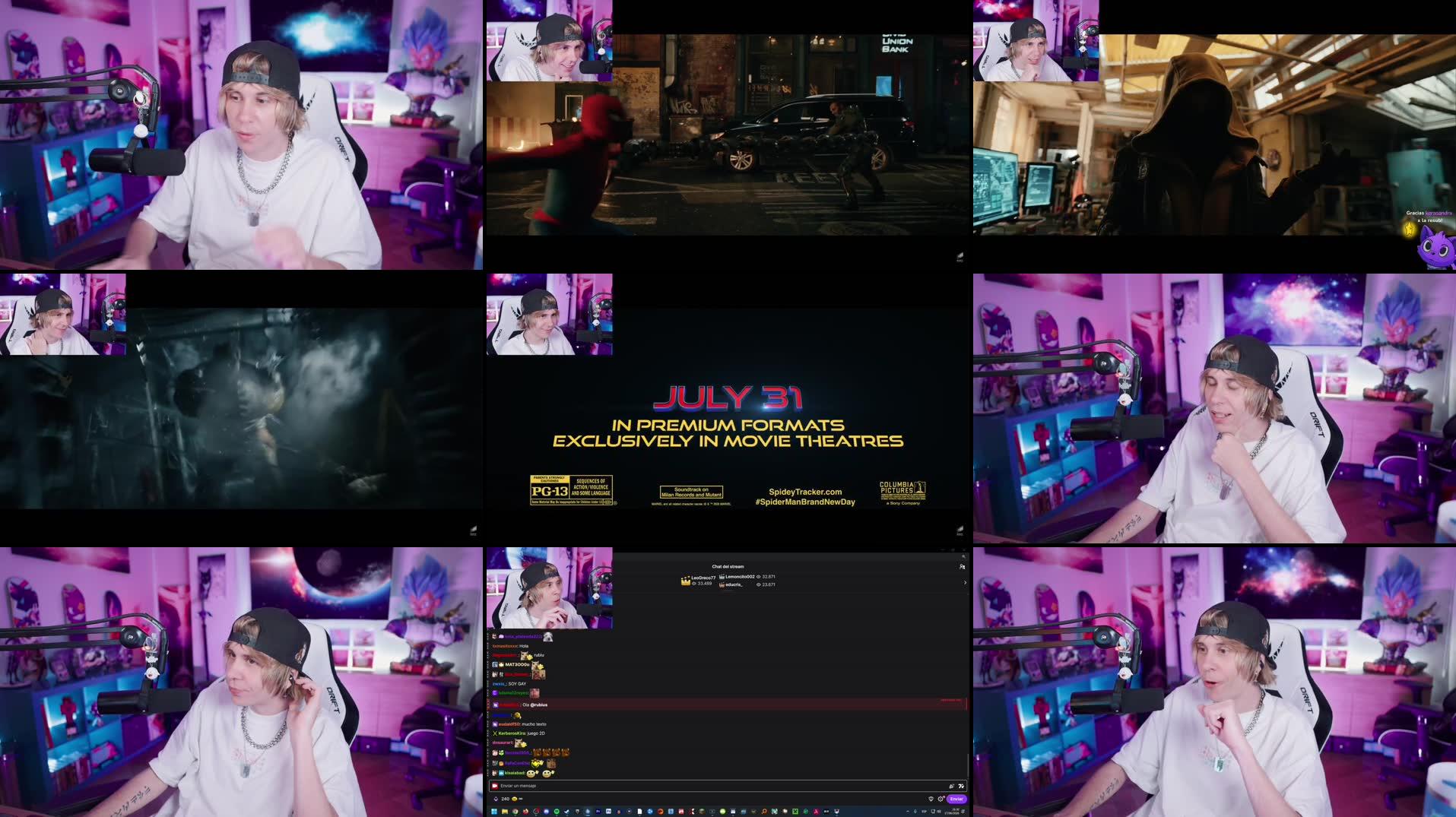Open channel points balance showing 240
The height and width of the screenshot is (817, 1456).
click(x=503, y=799)
